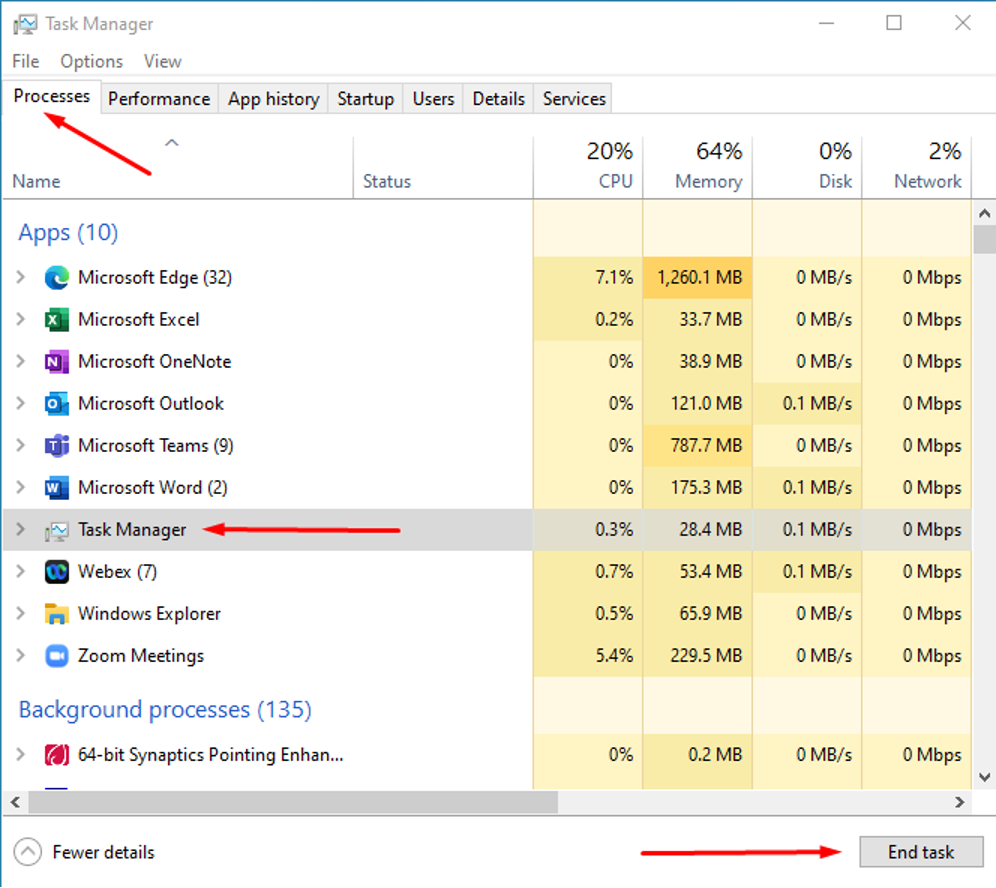This screenshot has width=996, height=888.
Task: Select the Microsoft Edge (32) process name
Action: pos(155,278)
